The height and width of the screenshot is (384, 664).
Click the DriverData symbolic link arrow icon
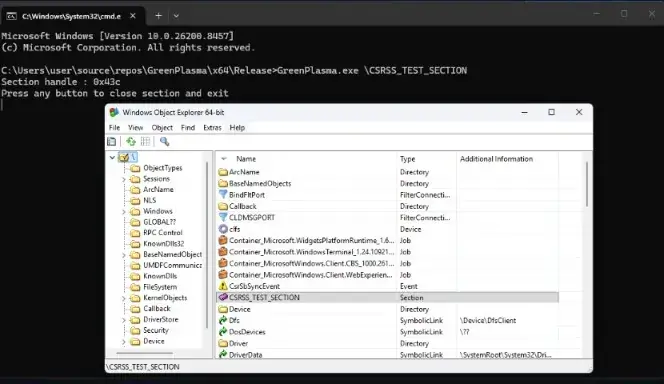point(223,355)
